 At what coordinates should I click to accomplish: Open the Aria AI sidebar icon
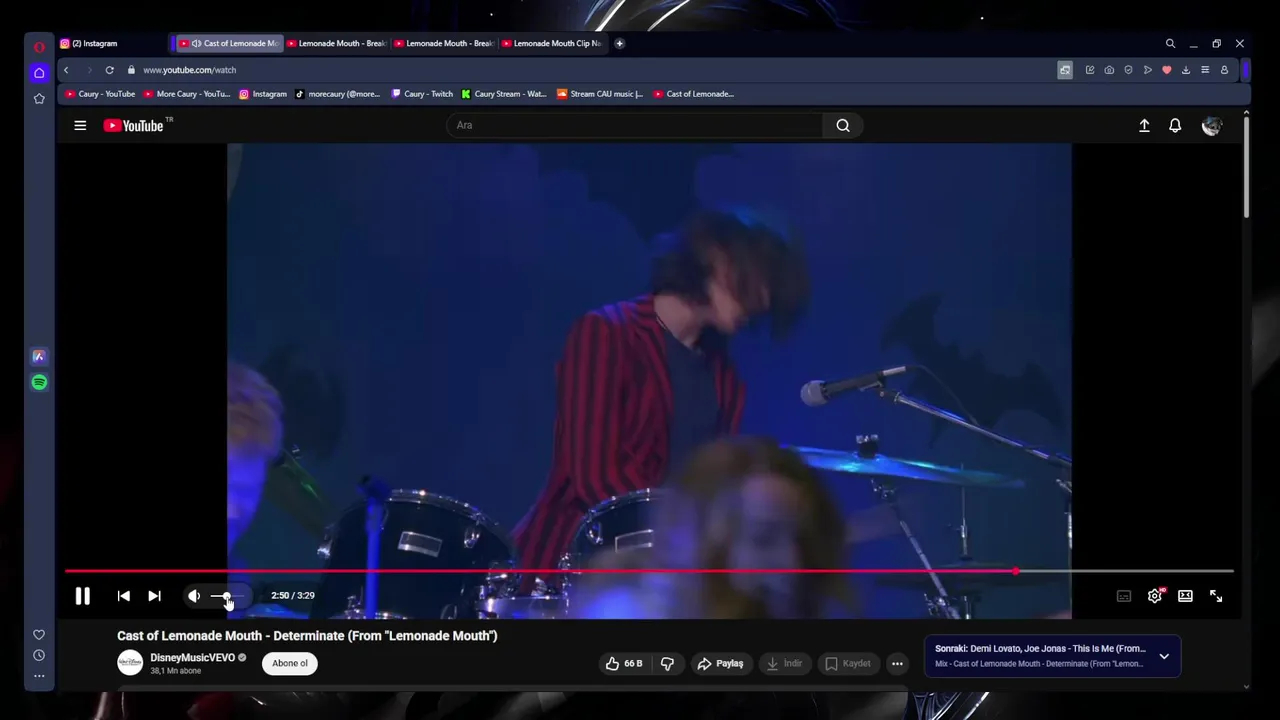coord(39,356)
